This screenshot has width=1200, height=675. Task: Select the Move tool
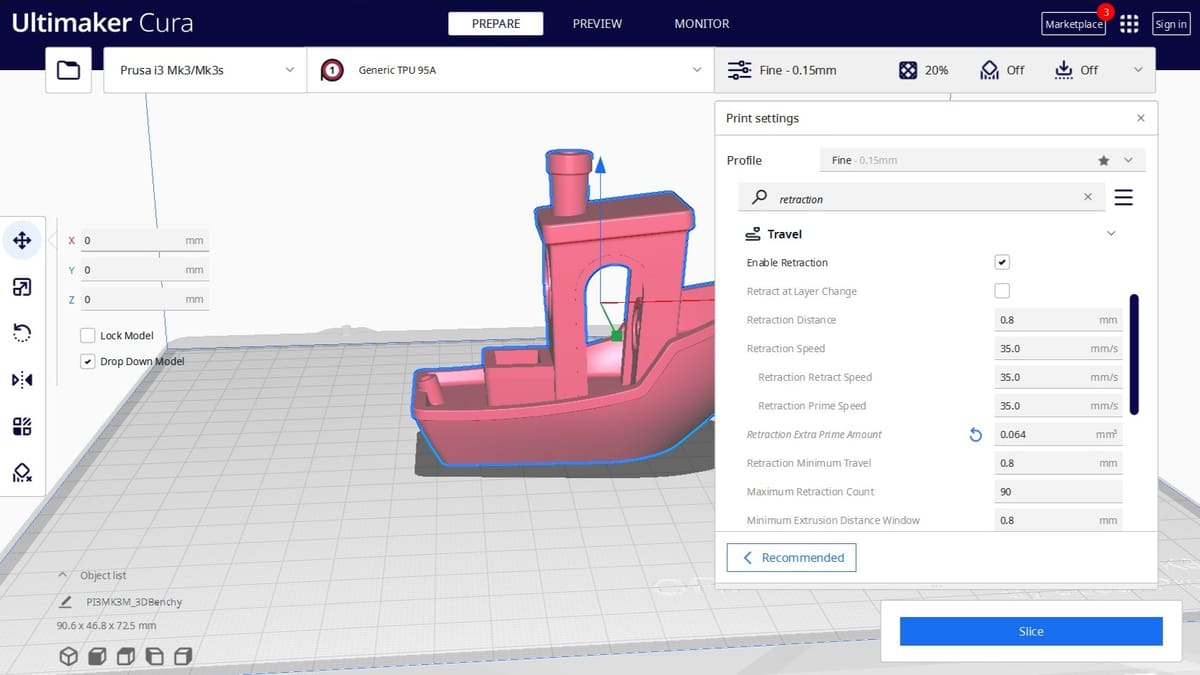click(22, 240)
